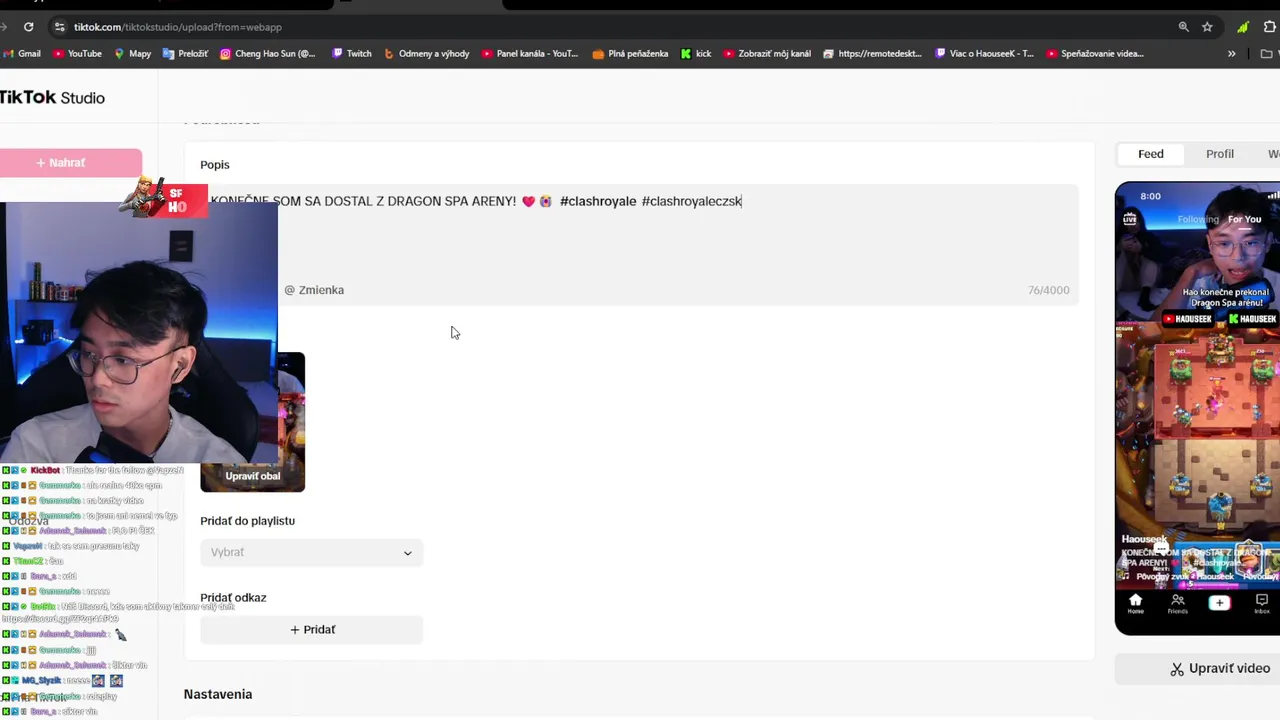
Task: Open the Extensions puzzle icon
Action: [1270, 27]
